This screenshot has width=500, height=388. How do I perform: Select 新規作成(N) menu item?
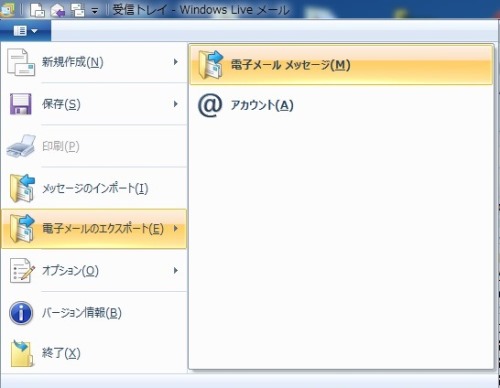94,62
